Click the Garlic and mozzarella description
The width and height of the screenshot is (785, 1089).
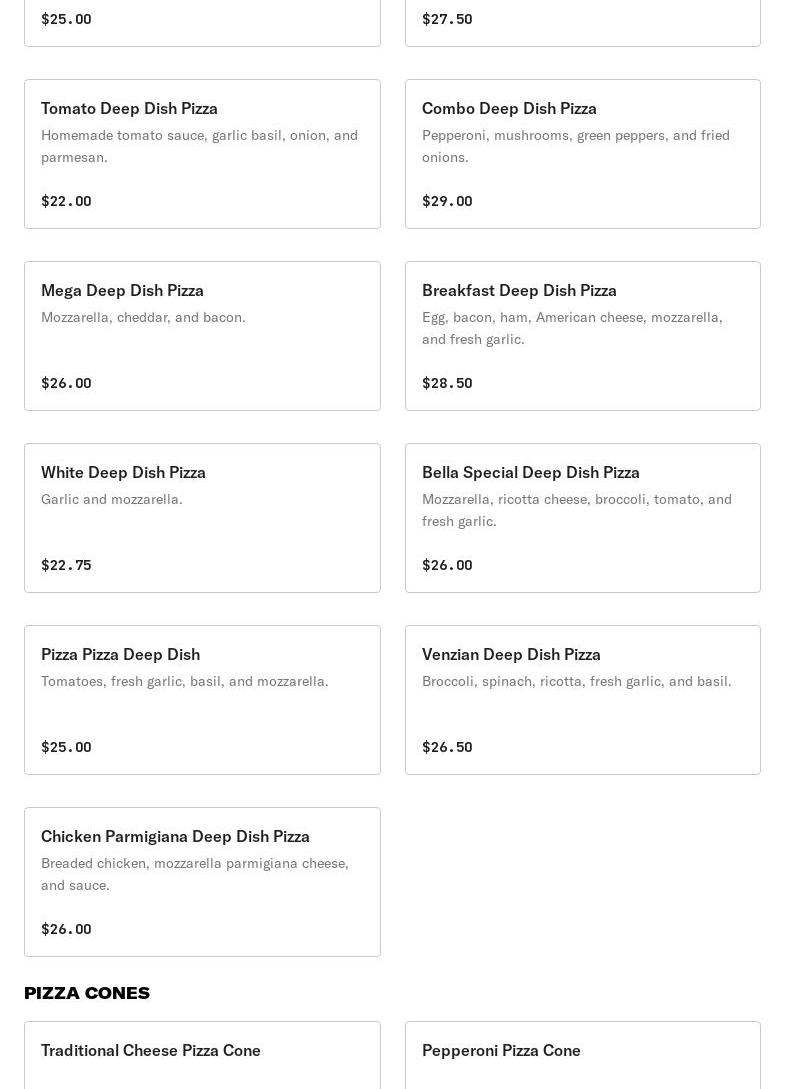click(112, 499)
